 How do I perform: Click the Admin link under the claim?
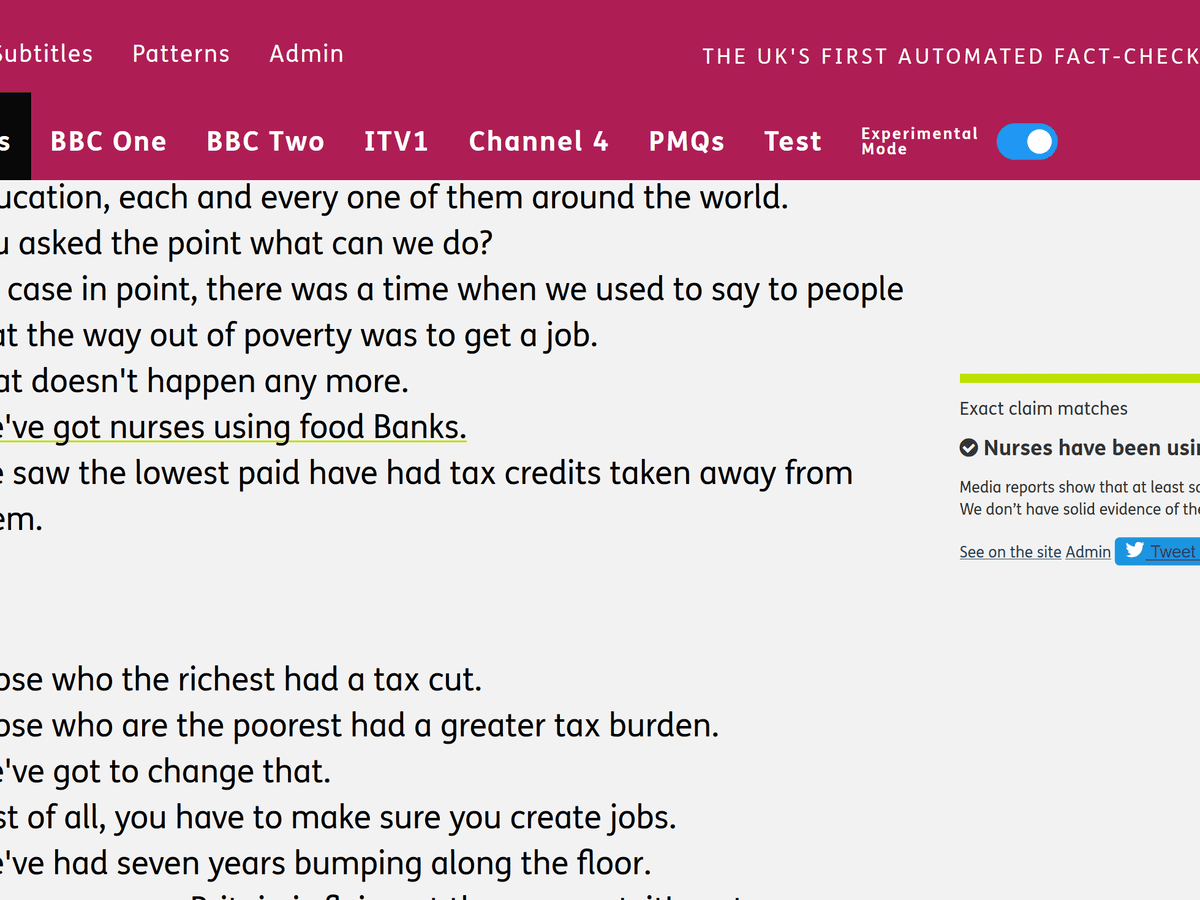1088,552
